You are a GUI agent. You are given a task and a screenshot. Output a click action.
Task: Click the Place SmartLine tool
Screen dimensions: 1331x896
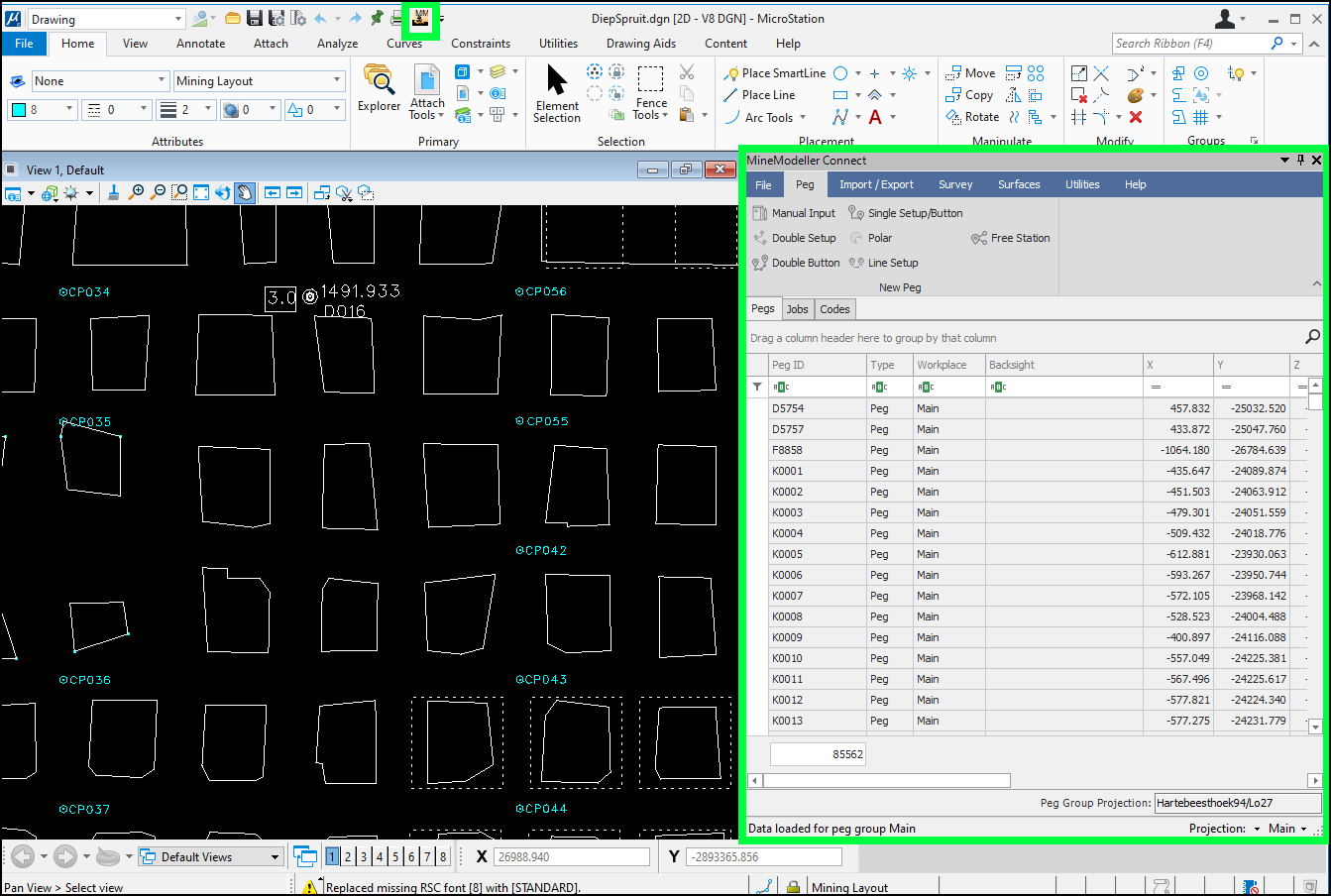(775, 73)
